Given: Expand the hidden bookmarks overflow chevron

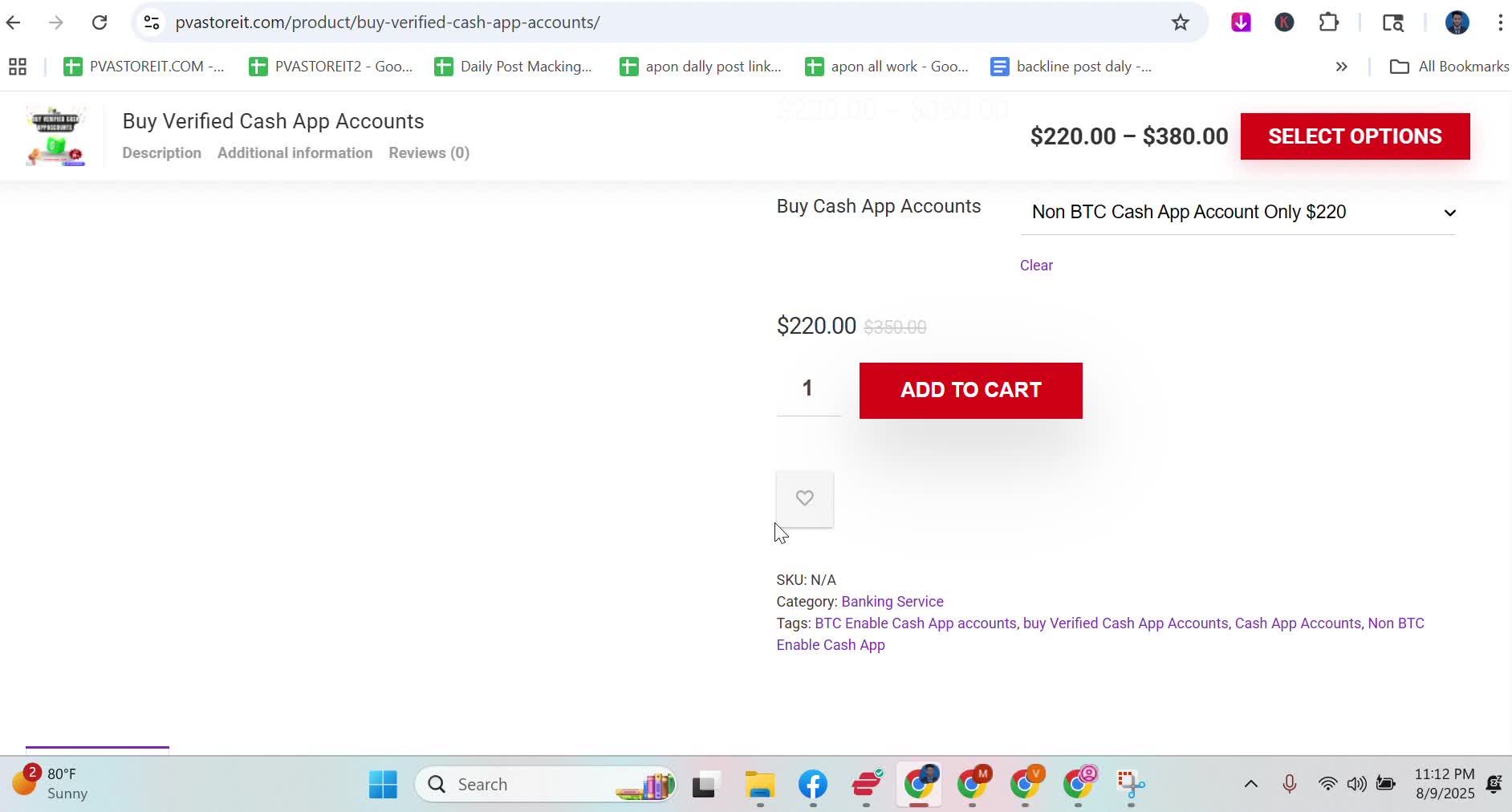Looking at the screenshot, I should [x=1341, y=67].
